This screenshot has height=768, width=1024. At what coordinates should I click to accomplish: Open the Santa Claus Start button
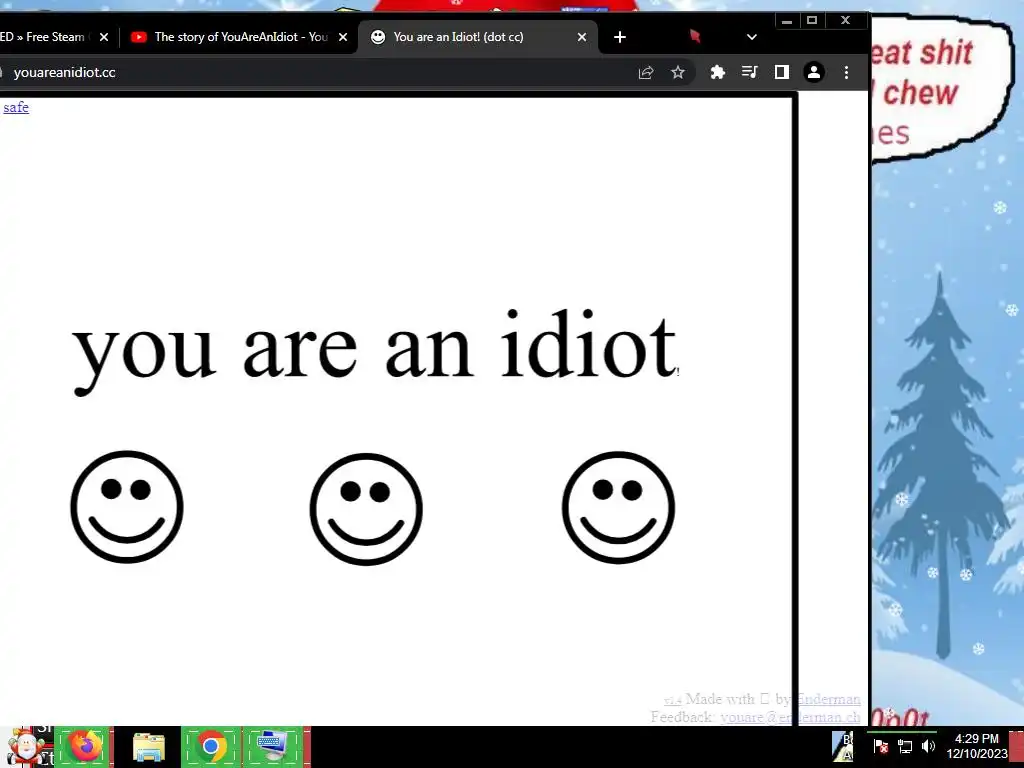pyautogui.click(x=26, y=747)
